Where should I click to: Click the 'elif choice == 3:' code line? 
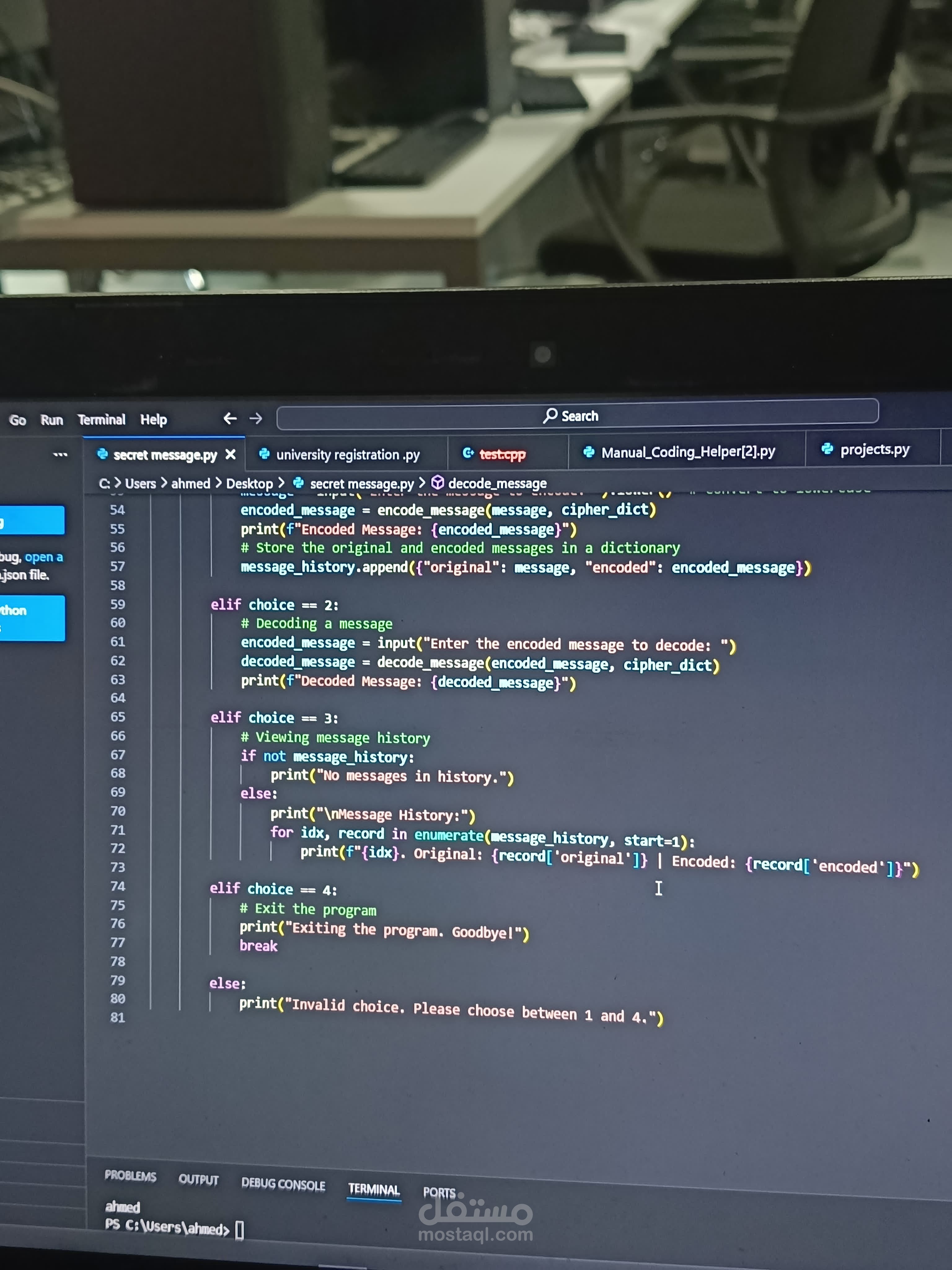tap(274, 718)
